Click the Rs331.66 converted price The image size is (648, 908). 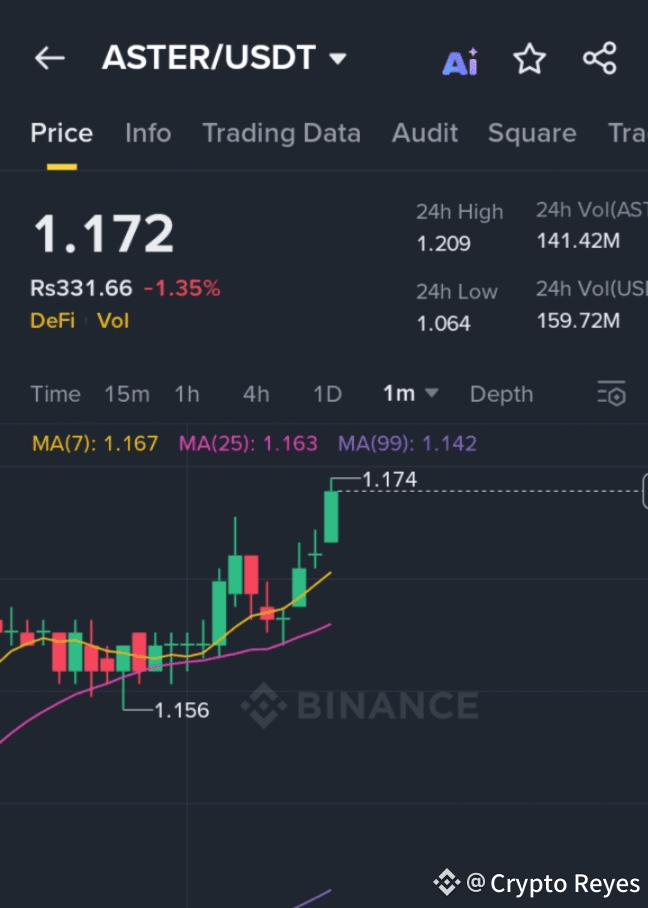[x=81, y=288]
